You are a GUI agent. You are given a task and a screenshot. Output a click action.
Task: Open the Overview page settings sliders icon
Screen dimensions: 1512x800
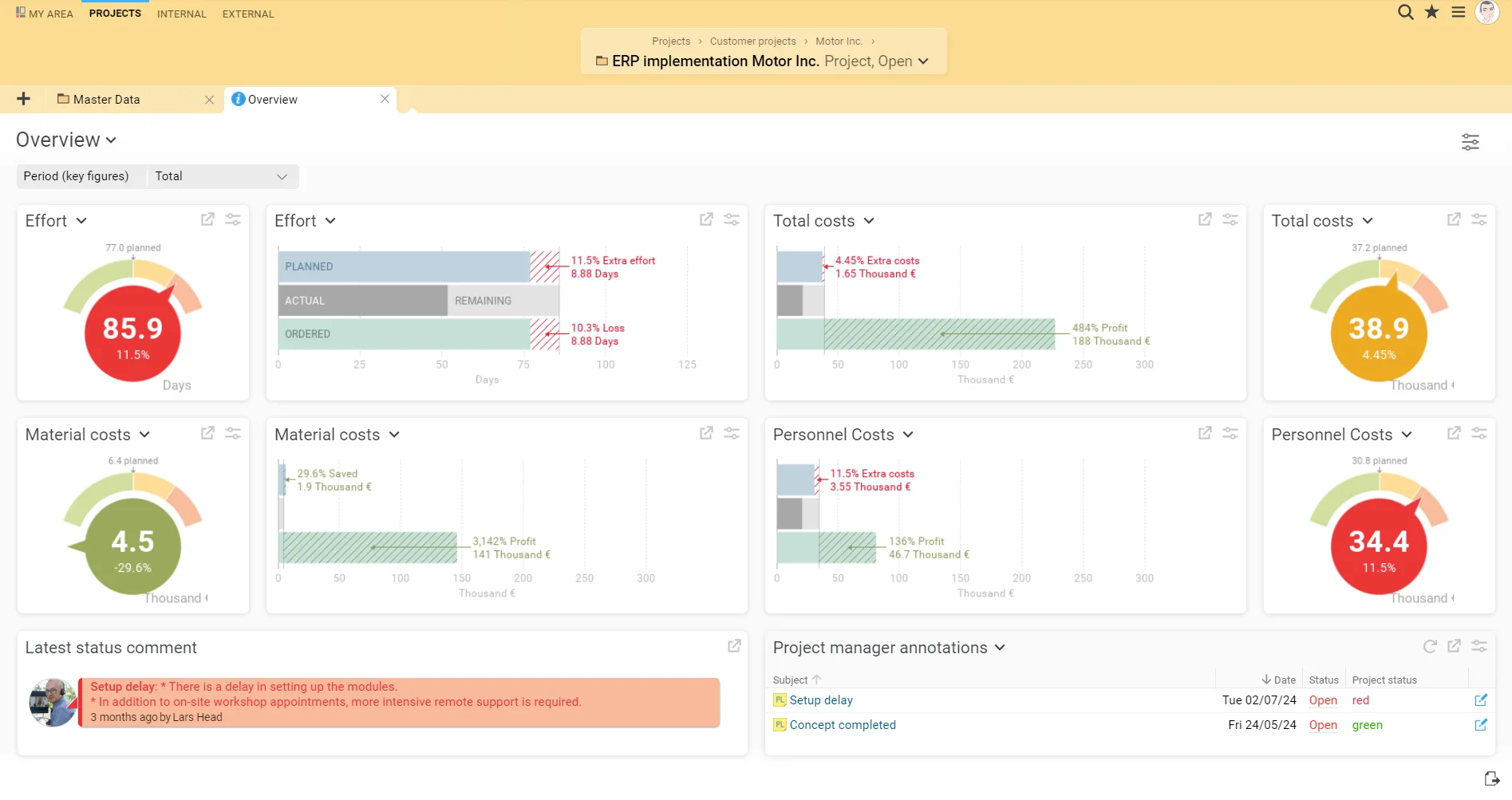(x=1470, y=142)
